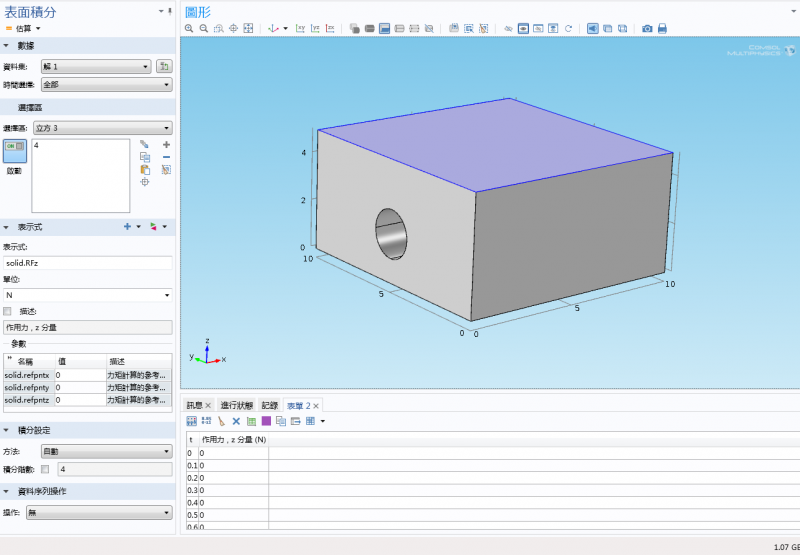
Task: Open the 進行狀態 tab
Action: 236,405
